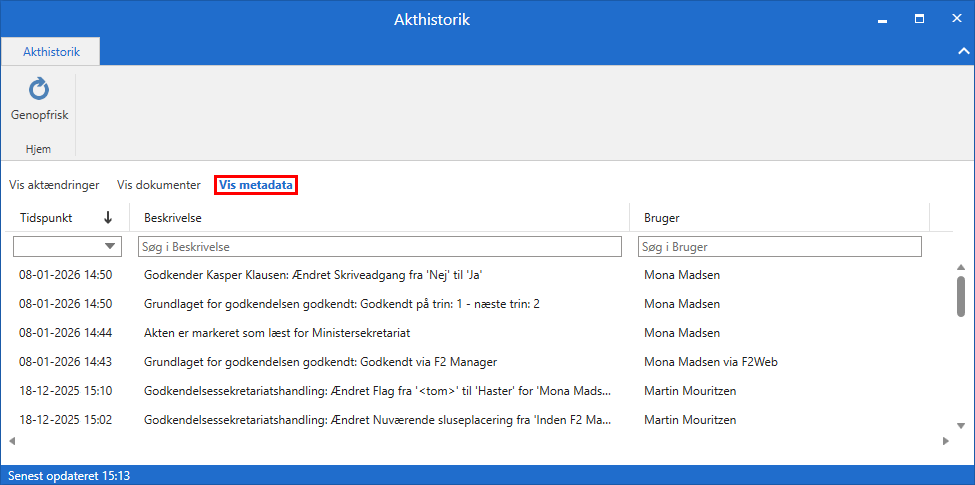Focus the Søg i Bruger field

pyautogui.click(x=780, y=246)
